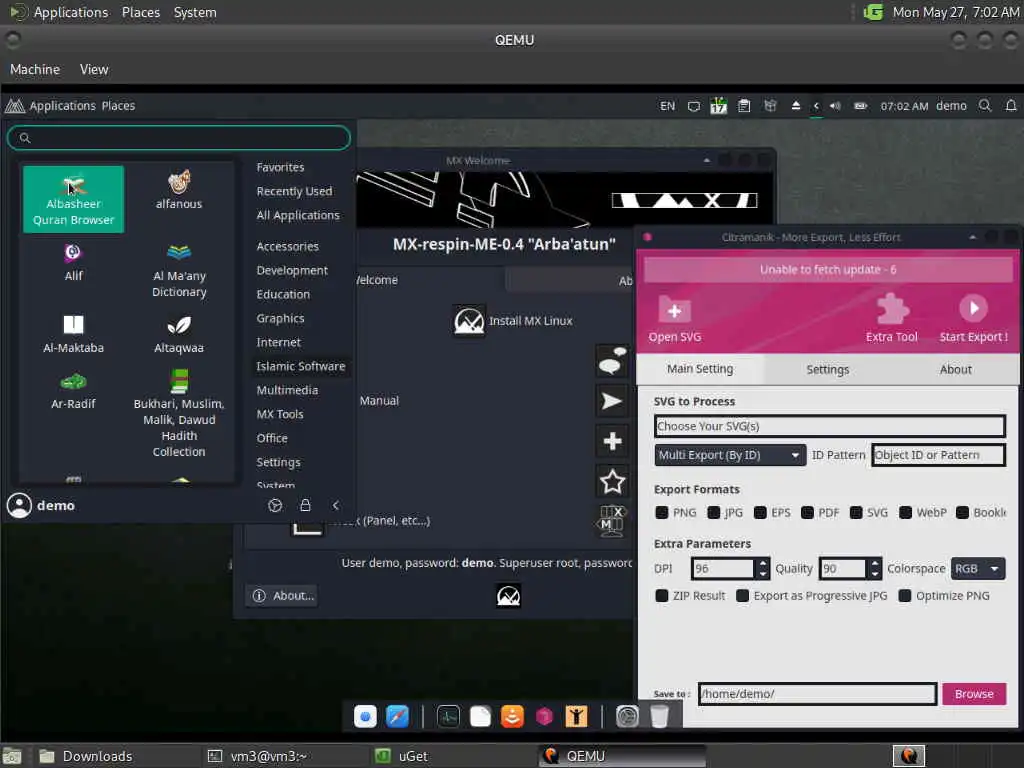Decrease the Quality spinner value
The width and height of the screenshot is (1024, 768).
(876, 574)
